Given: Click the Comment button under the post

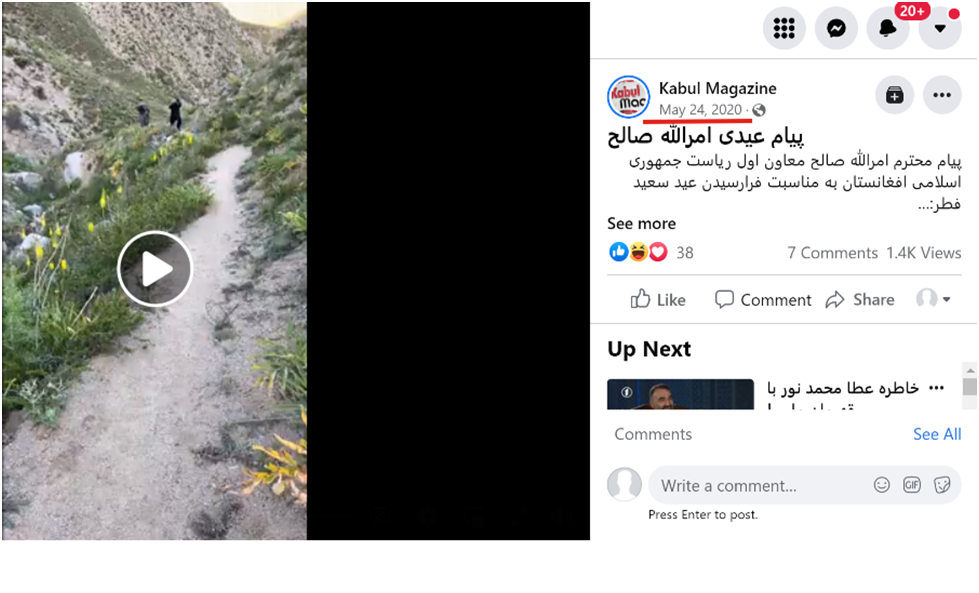Looking at the screenshot, I should (763, 300).
